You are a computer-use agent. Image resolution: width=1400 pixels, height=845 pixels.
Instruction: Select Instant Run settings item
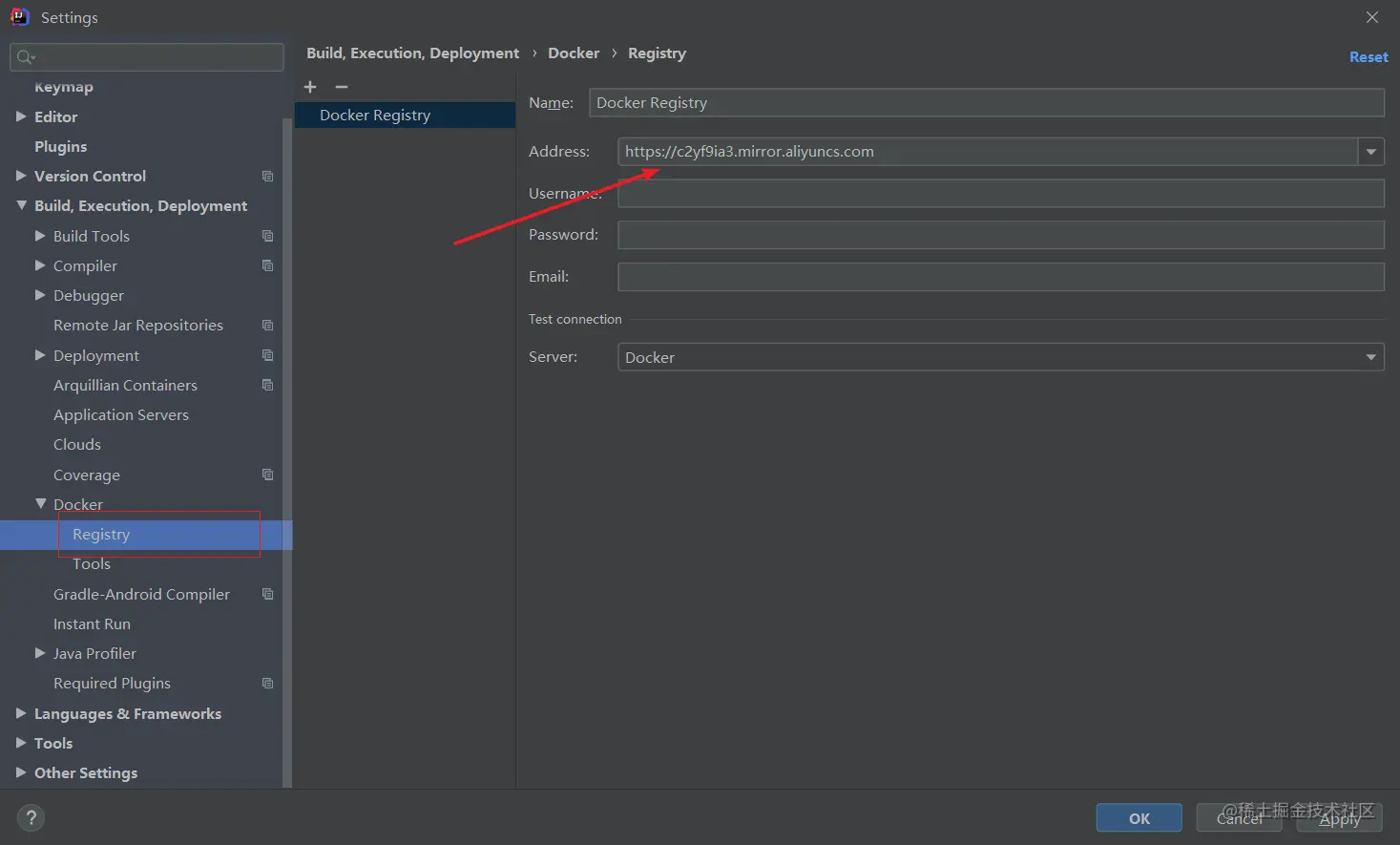92,624
